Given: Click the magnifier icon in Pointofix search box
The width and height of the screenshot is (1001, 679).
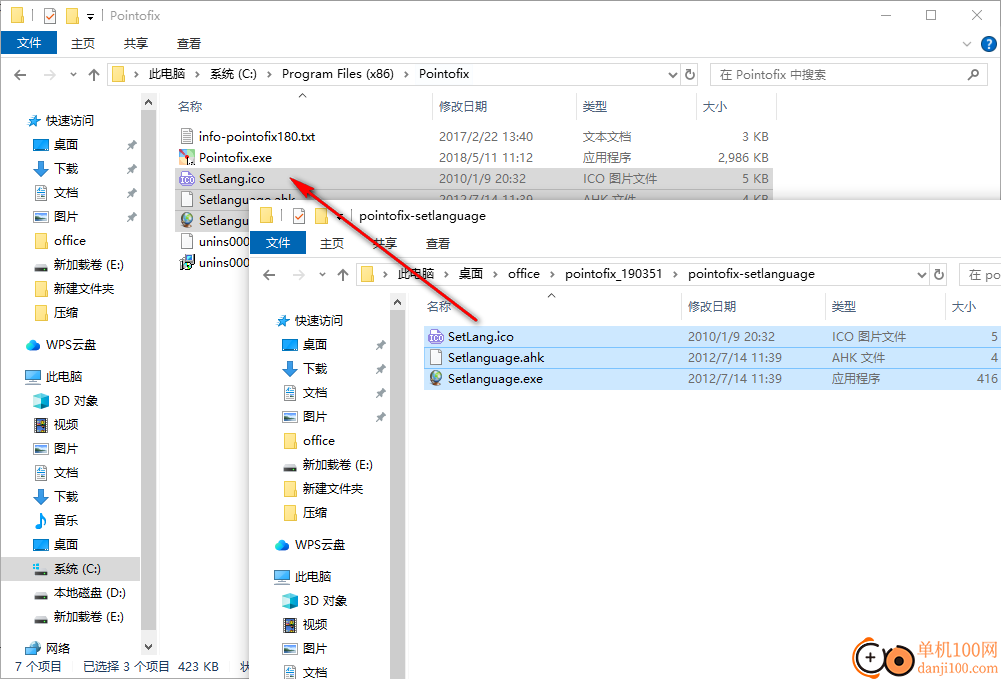Looking at the screenshot, I should (x=973, y=75).
